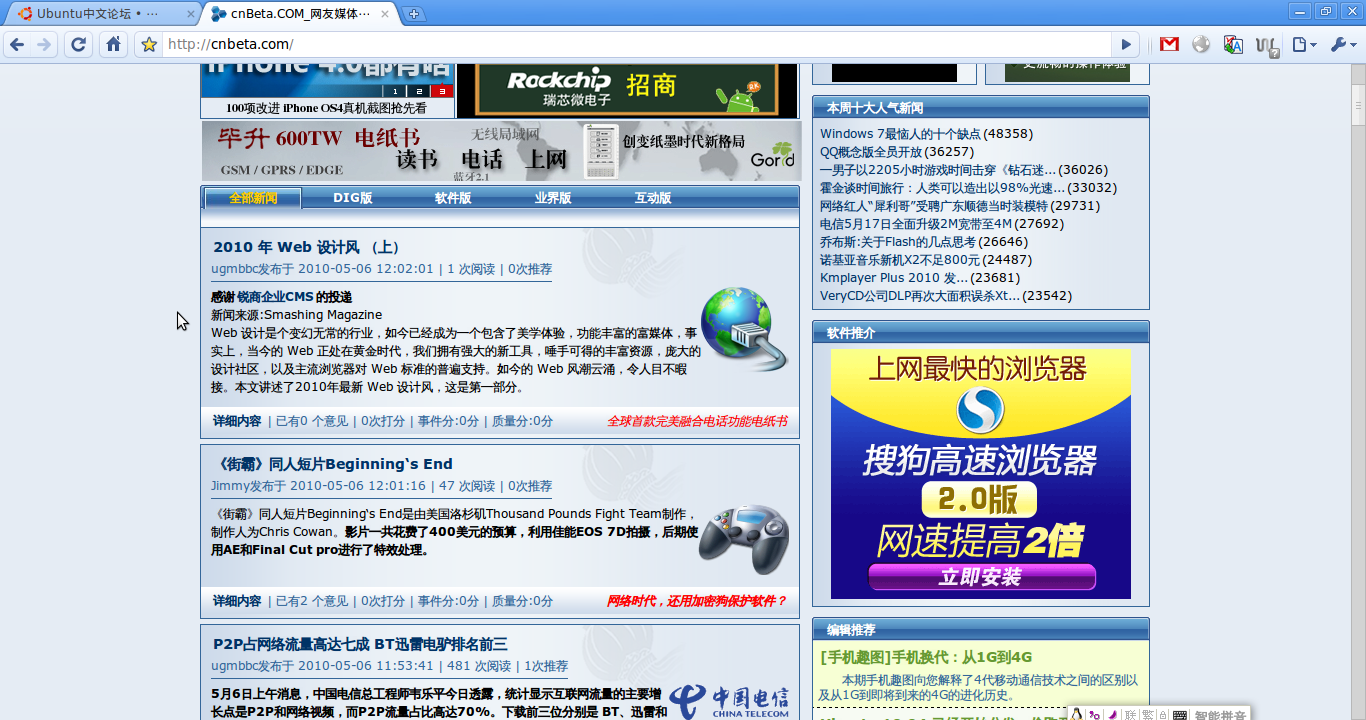
Task: Click the Tux penguin icon in input bar
Action: 1078,714
